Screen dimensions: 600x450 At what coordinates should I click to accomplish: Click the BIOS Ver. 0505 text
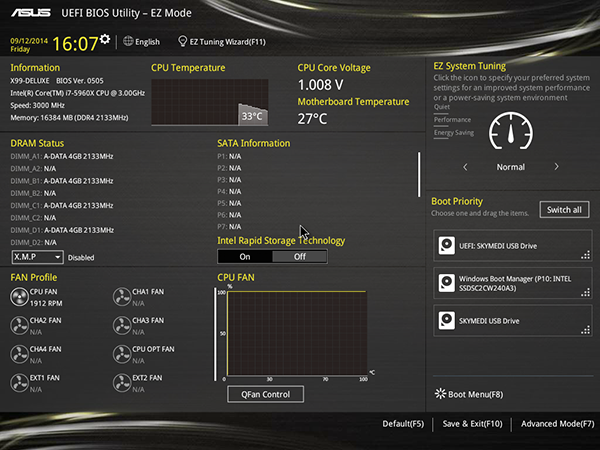[80, 81]
